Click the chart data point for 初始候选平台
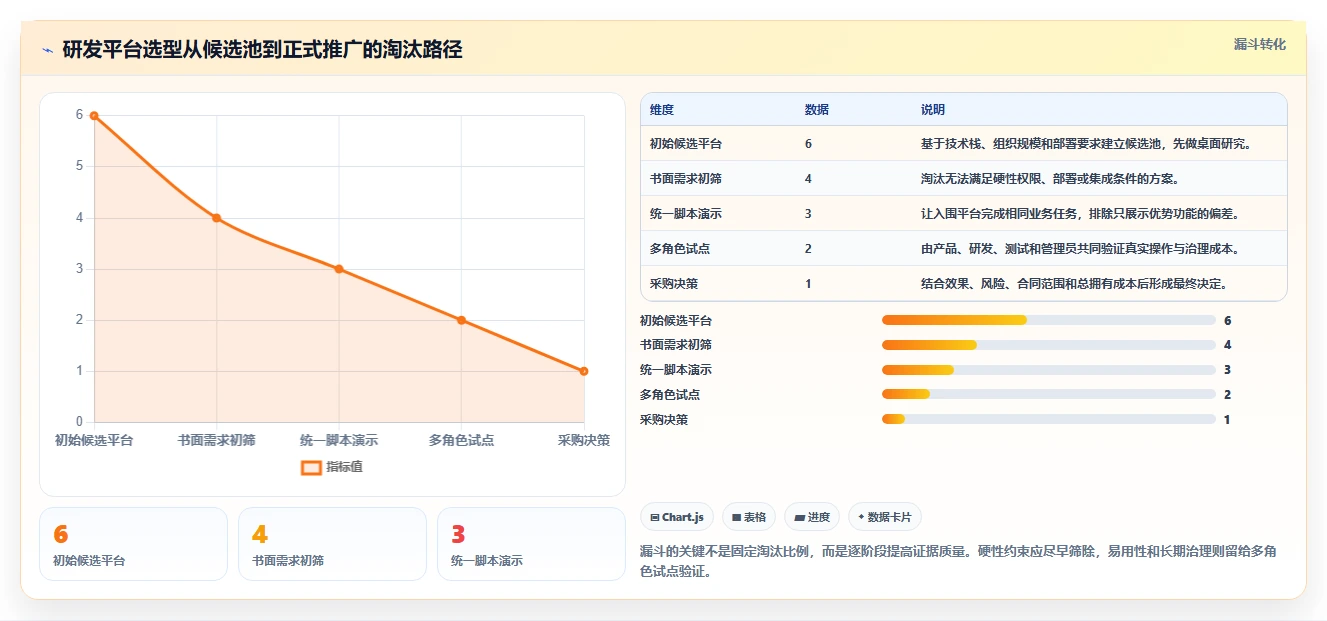 [x=94, y=116]
